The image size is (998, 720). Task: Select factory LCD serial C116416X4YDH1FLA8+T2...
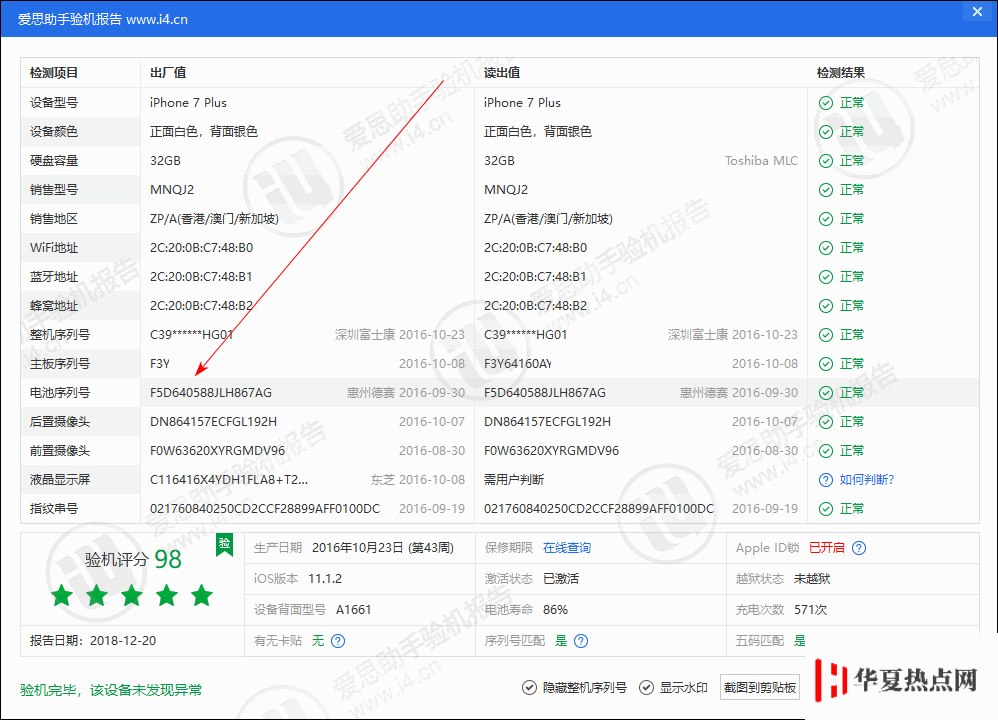coord(229,480)
